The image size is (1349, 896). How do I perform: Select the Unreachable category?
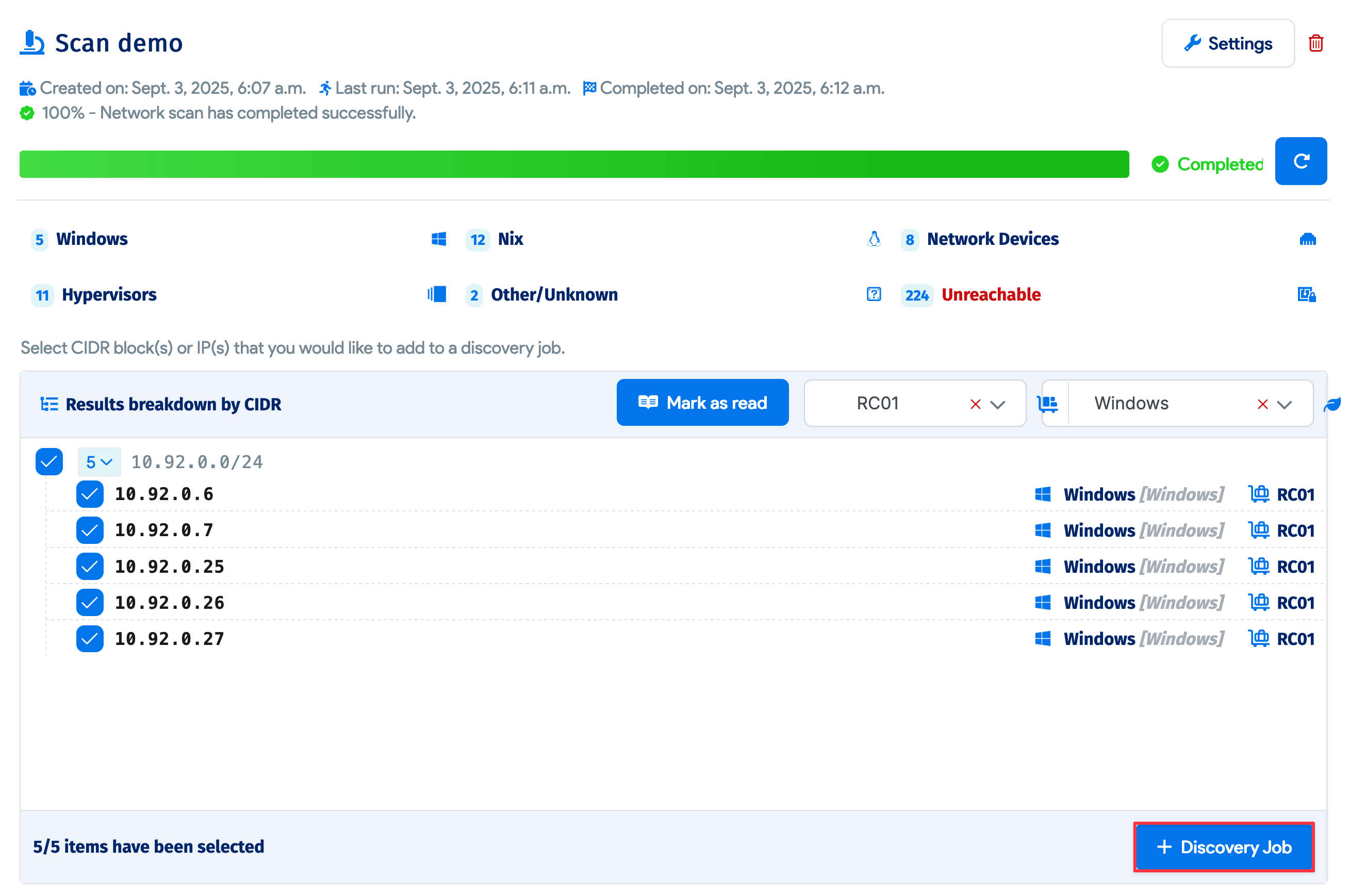click(x=991, y=295)
